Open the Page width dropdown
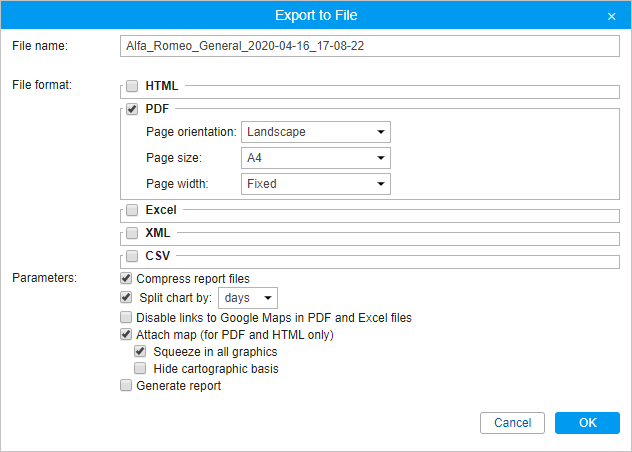 (x=316, y=184)
